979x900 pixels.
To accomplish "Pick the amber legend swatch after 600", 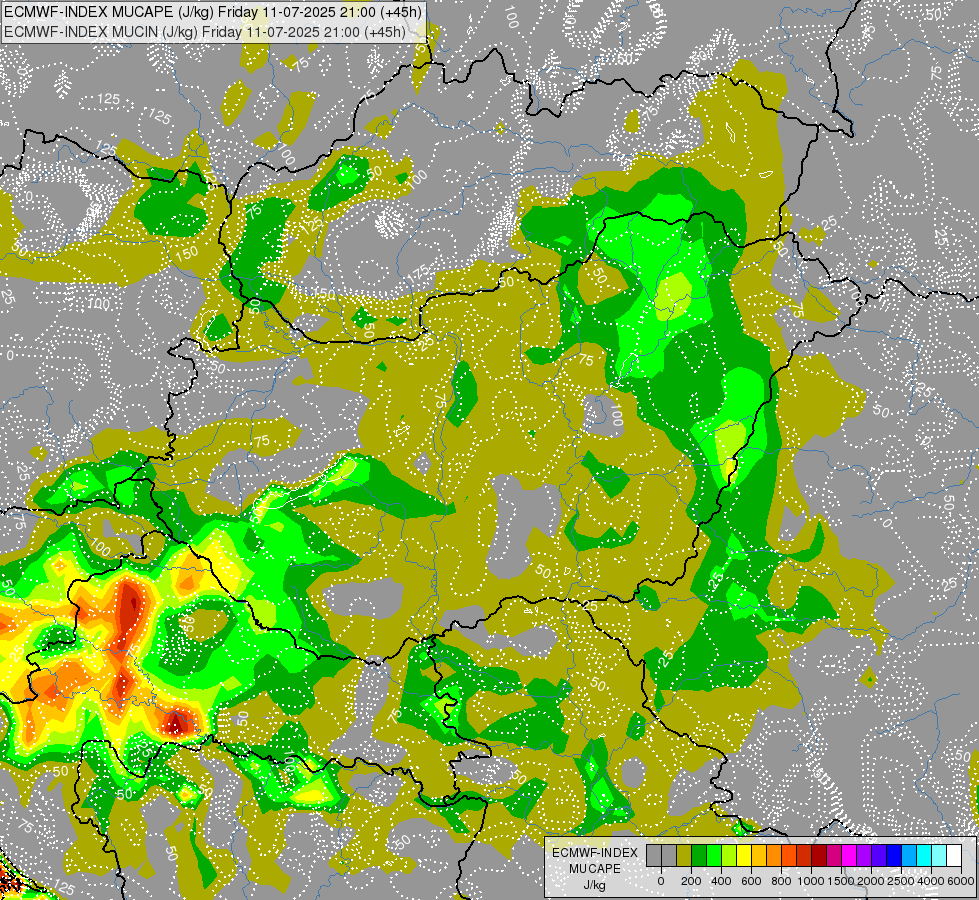I will [759, 856].
